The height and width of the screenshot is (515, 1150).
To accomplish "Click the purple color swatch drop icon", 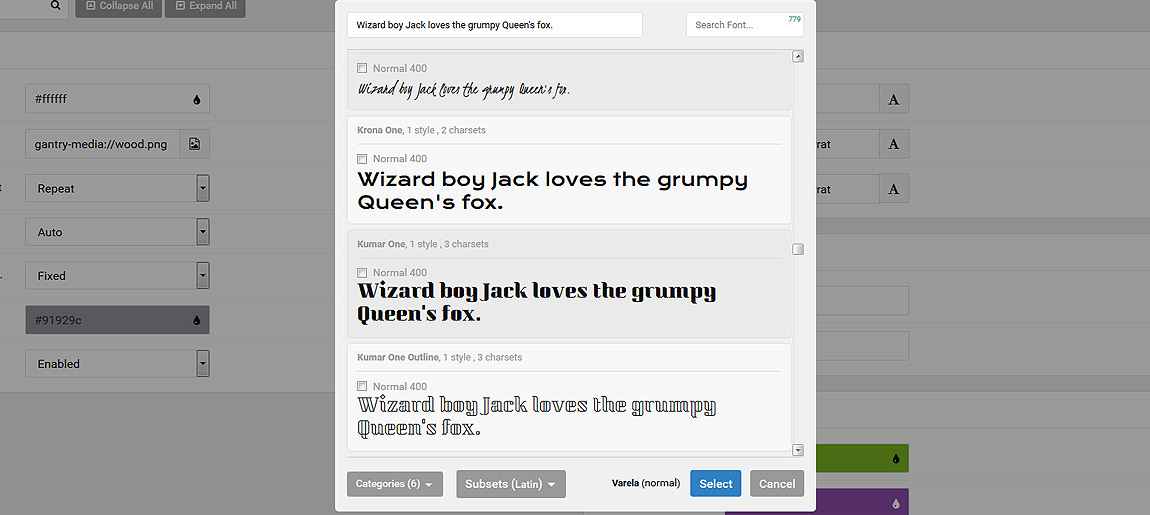I will pyautogui.click(x=896, y=503).
